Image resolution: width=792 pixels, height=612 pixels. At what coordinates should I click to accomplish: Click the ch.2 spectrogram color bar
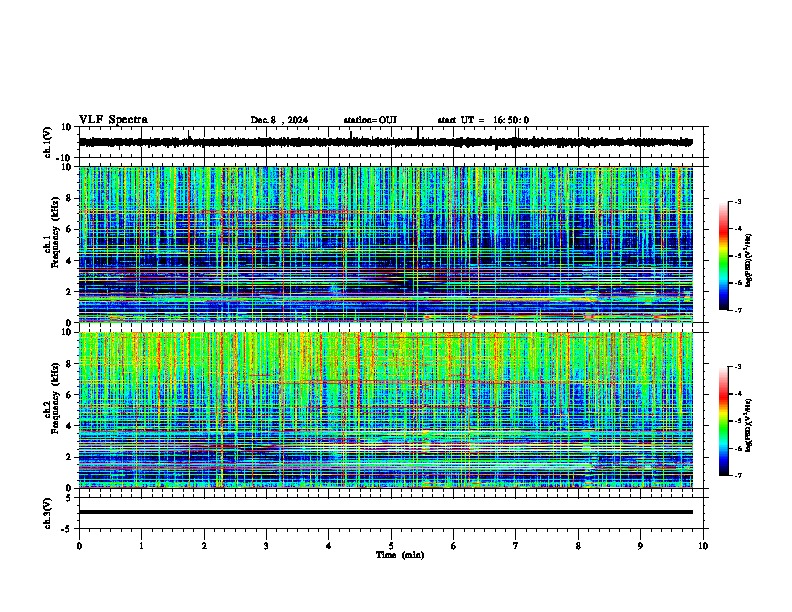pos(724,421)
